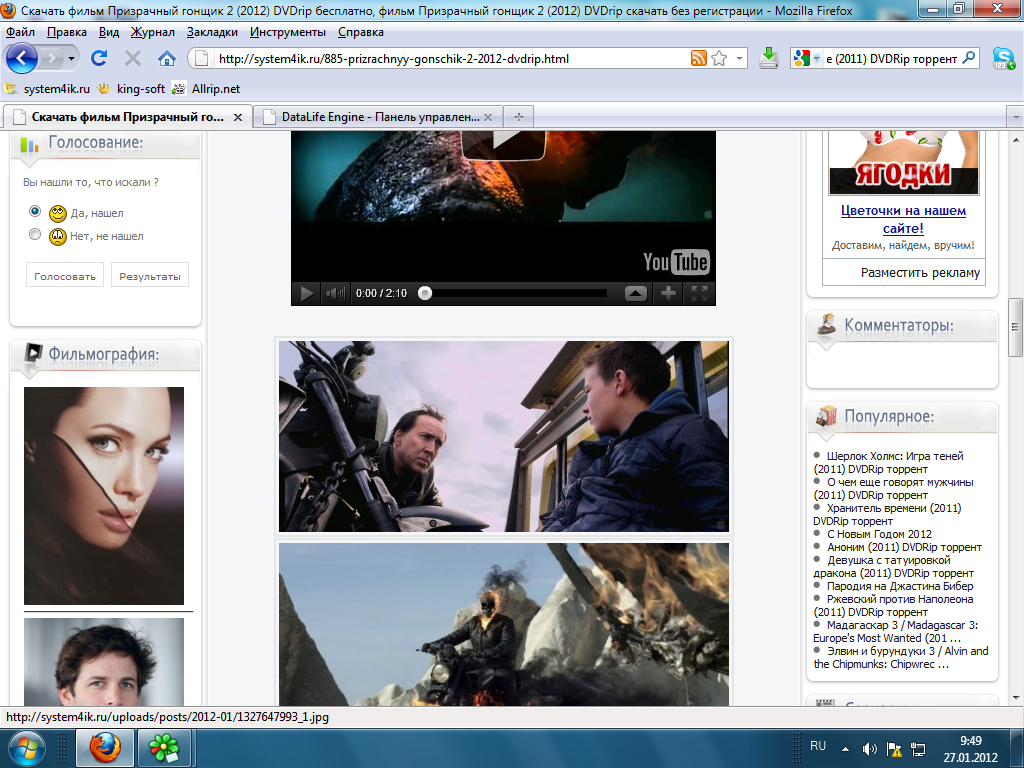Image resolution: width=1024 pixels, height=768 pixels.
Task: Click the stop loading X icon
Action: point(133,59)
